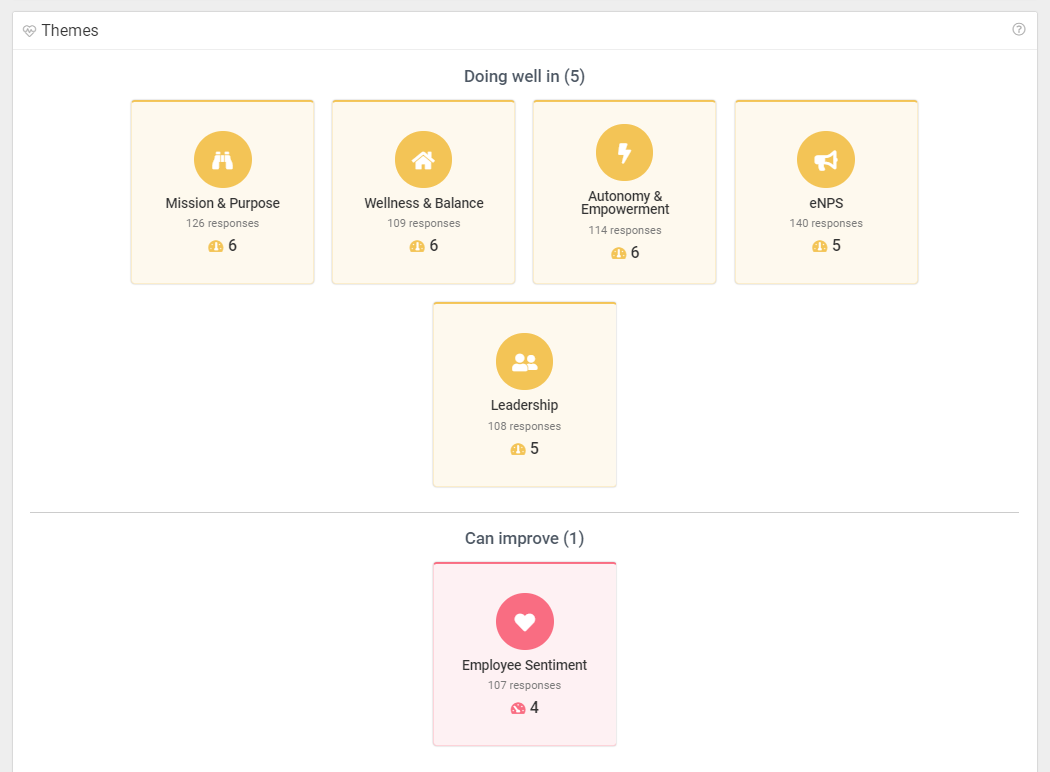Screen dimensions: 1050x772
Task: Click the eNPS score gauge icon
Action: coord(820,246)
